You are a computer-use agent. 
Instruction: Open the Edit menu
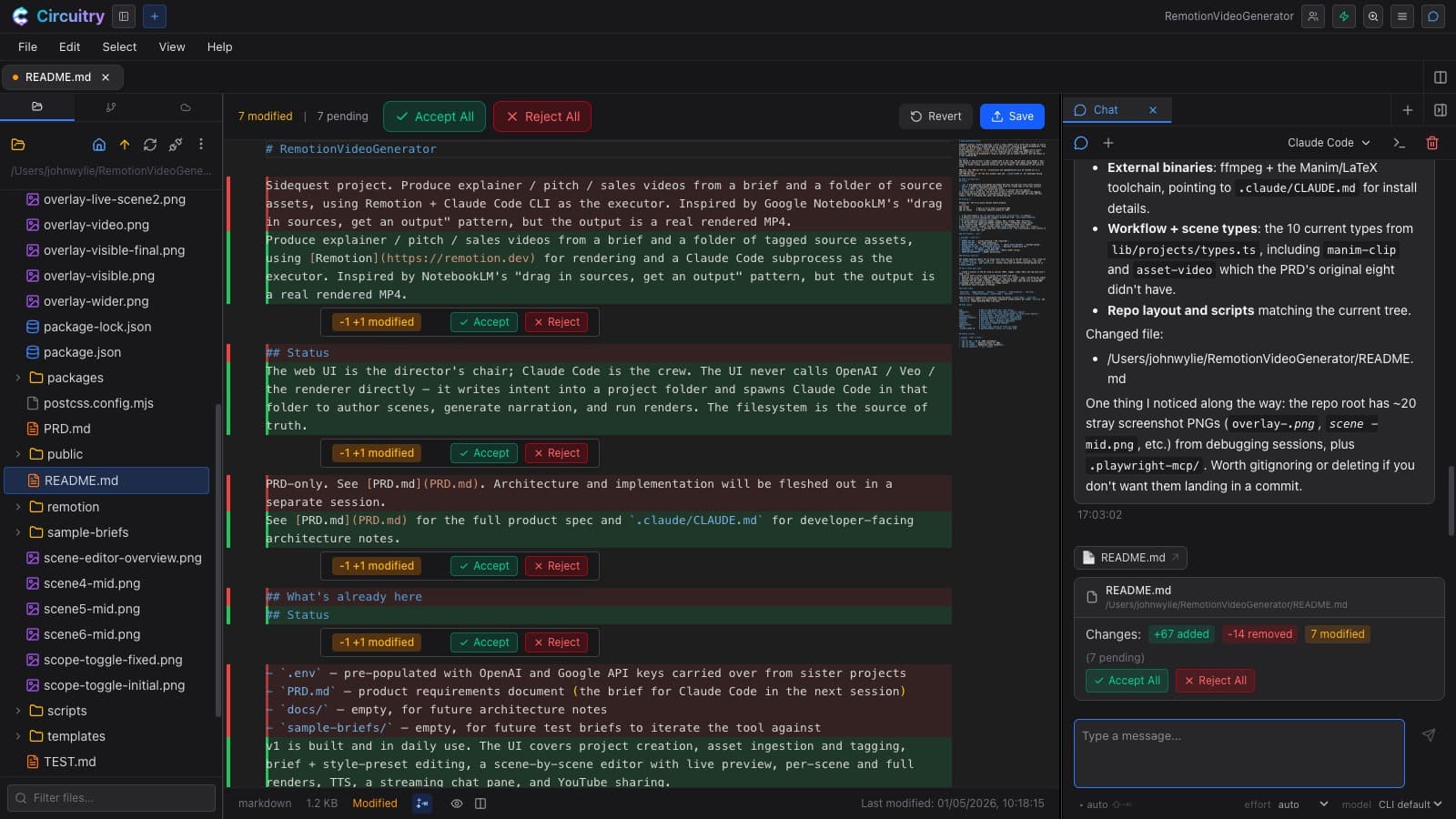coord(69,46)
